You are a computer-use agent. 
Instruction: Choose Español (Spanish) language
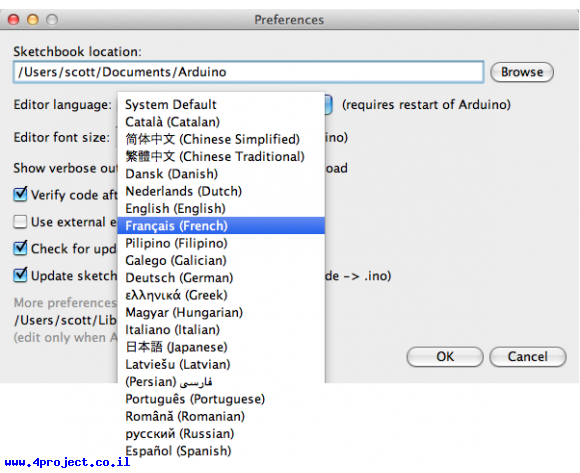[x=221, y=451]
